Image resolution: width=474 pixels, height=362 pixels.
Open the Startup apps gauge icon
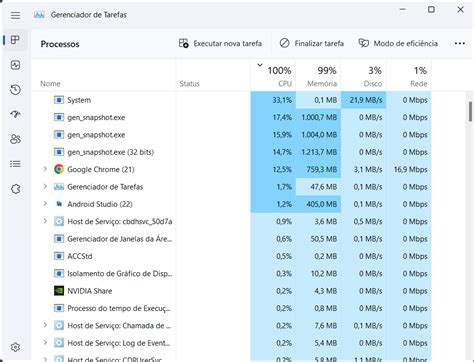pyautogui.click(x=15, y=114)
